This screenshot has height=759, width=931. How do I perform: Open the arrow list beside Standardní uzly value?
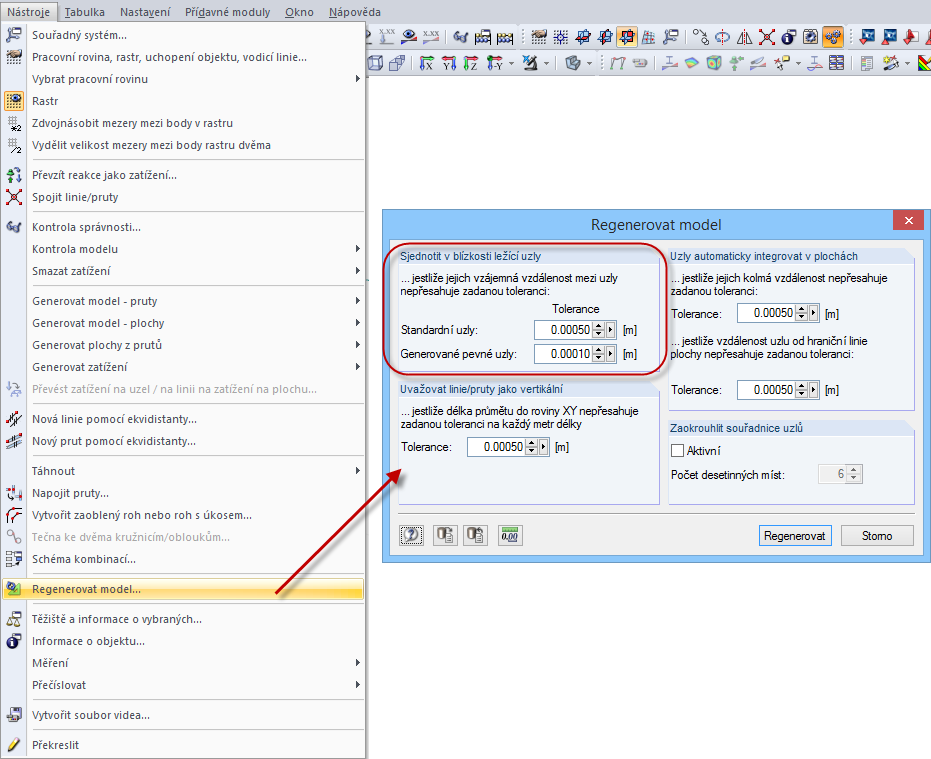[x=610, y=330]
